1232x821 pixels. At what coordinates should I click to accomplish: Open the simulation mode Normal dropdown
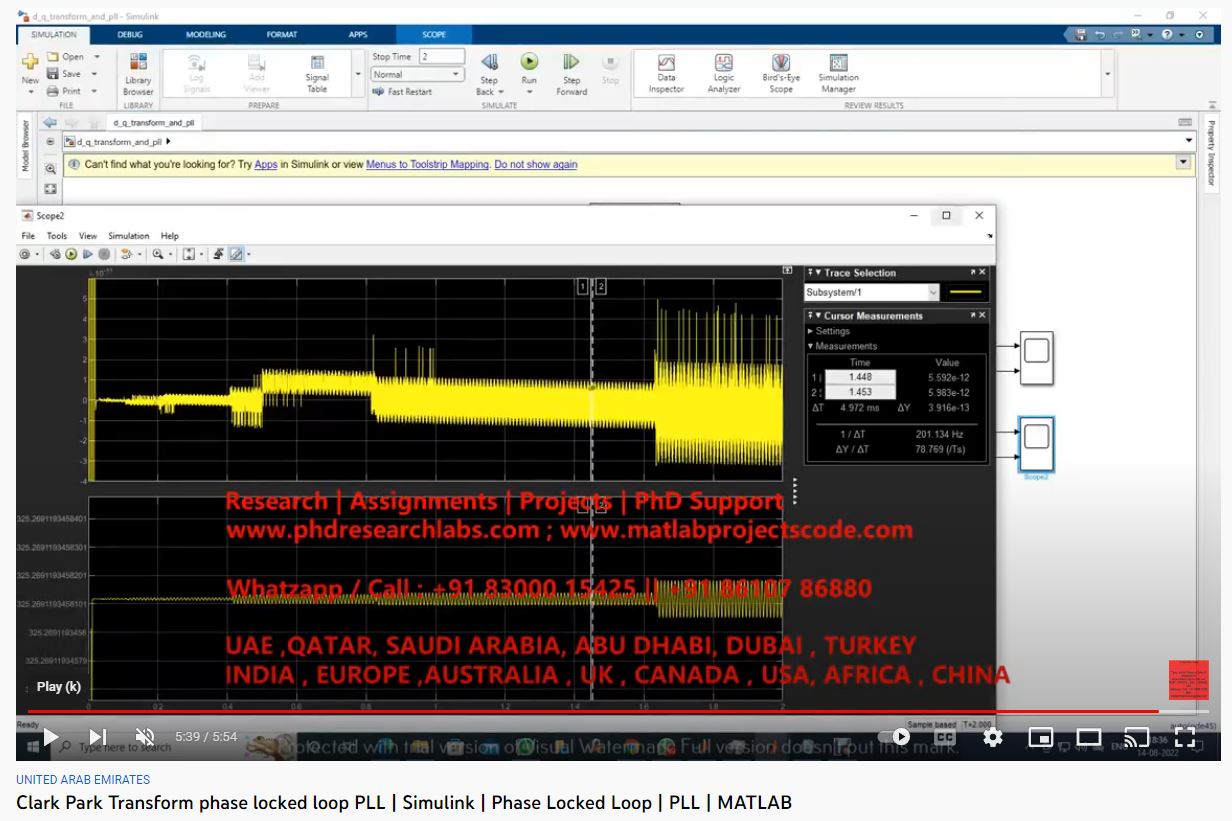point(417,75)
